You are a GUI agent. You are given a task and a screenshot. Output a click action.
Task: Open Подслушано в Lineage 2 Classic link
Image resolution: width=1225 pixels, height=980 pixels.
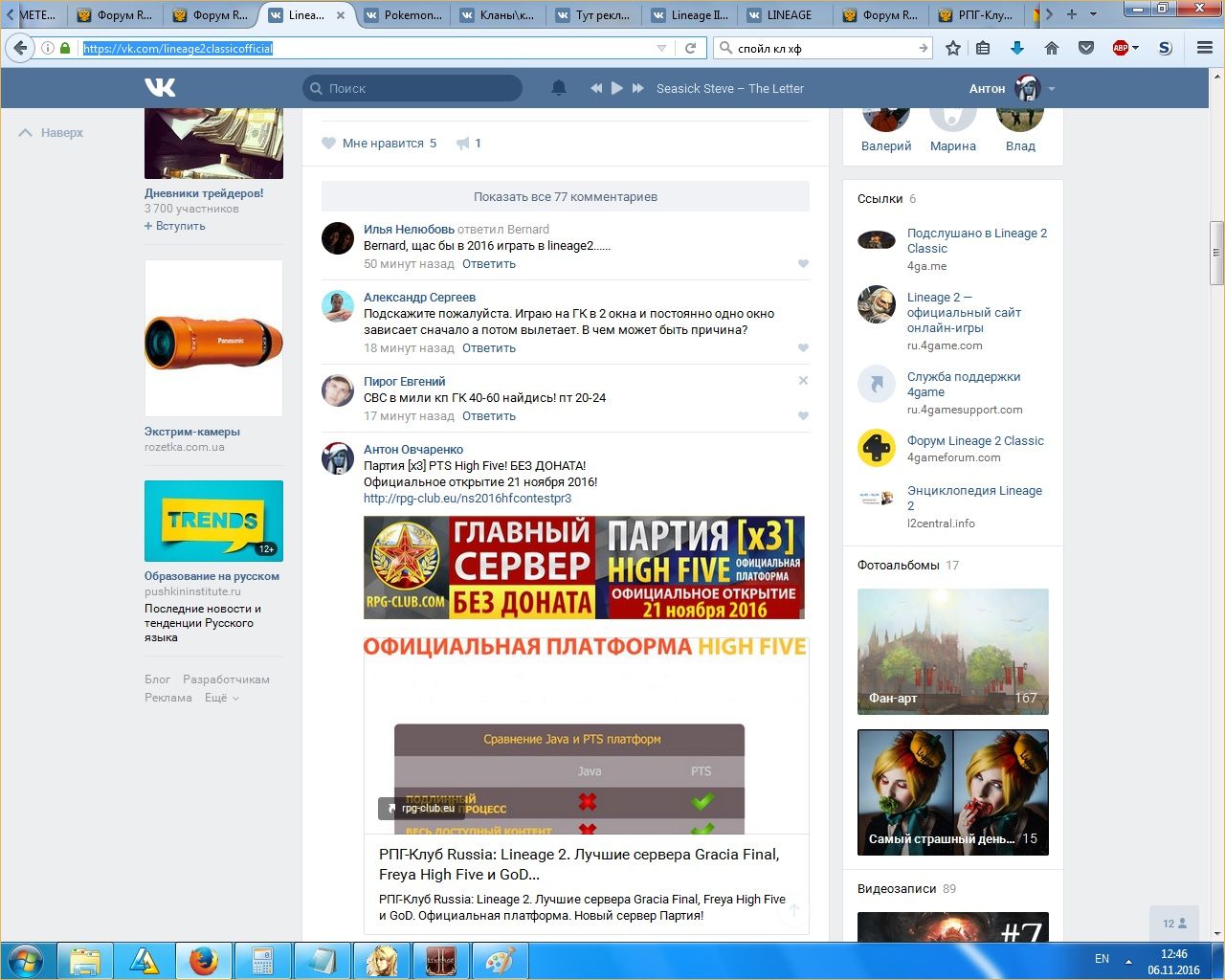point(977,241)
